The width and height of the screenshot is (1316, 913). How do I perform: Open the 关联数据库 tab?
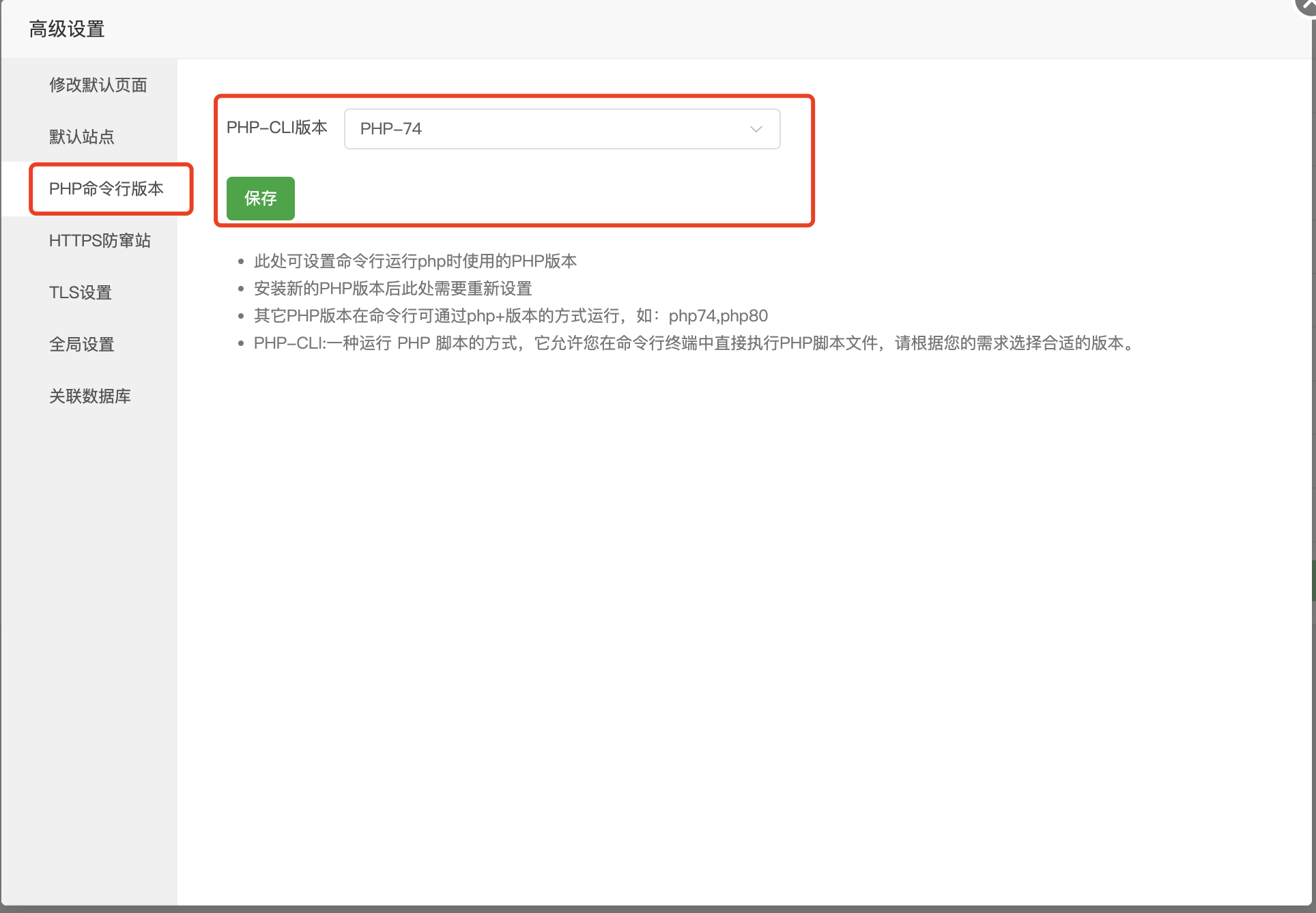pyautogui.click(x=89, y=396)
